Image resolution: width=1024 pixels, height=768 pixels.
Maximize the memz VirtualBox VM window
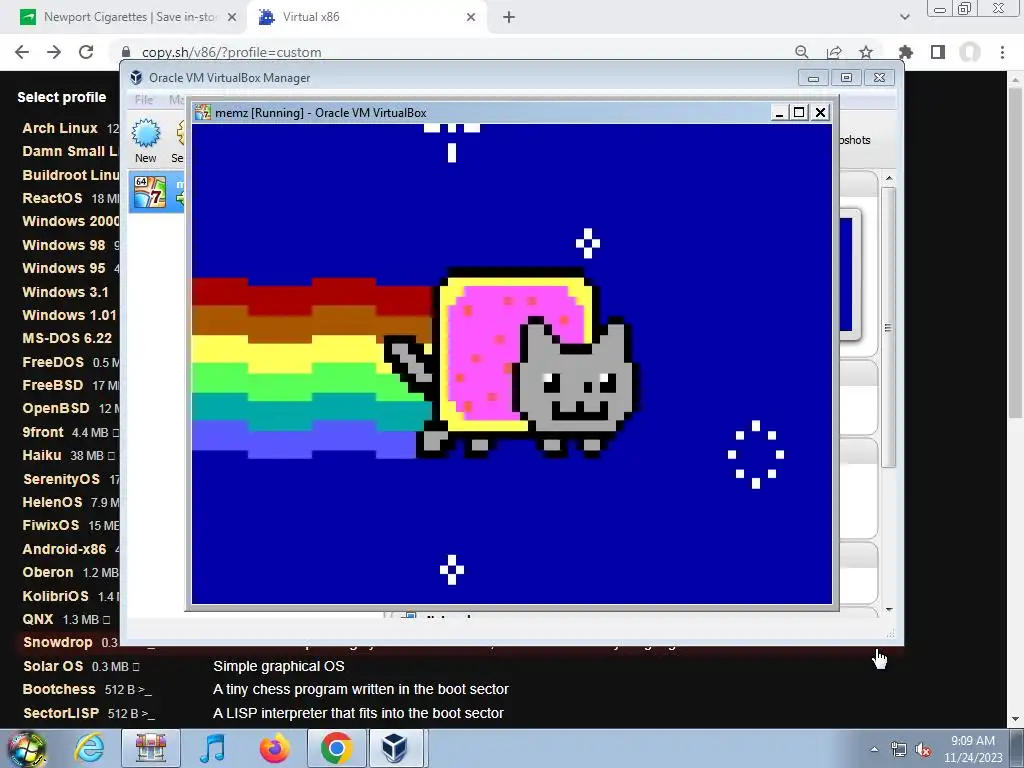tap(799, 112)
